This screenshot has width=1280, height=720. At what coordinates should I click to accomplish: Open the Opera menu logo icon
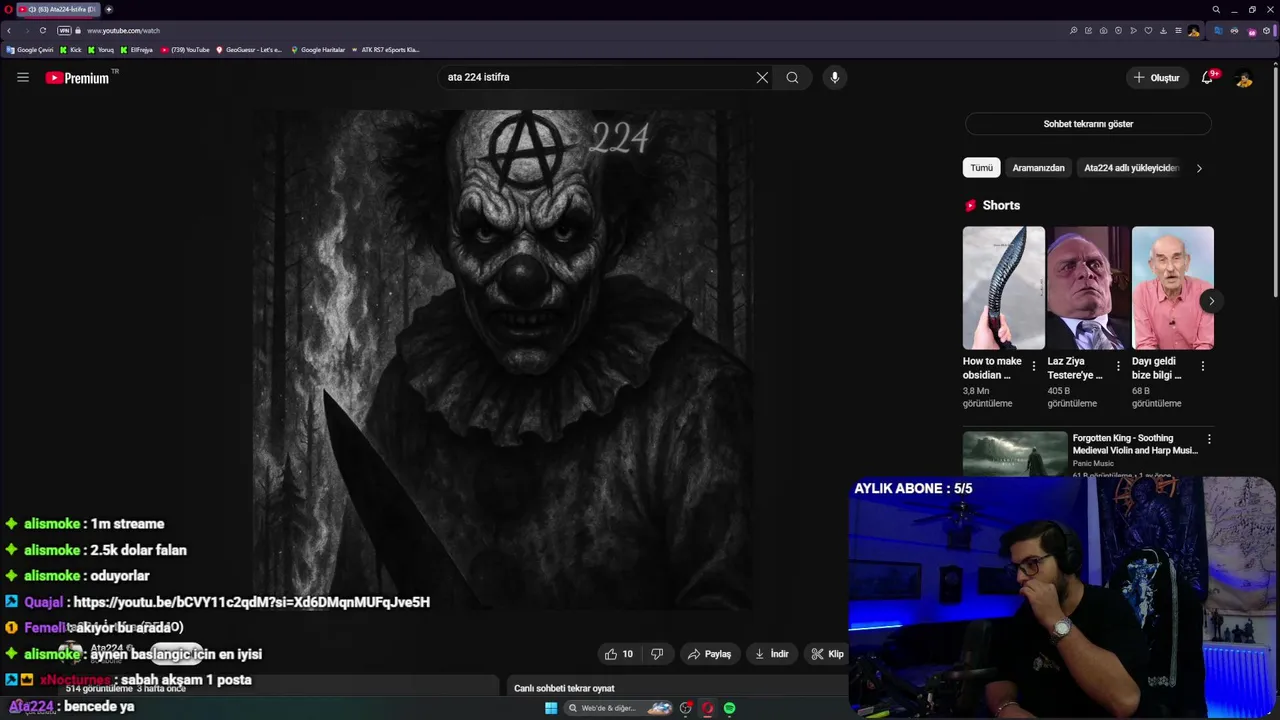(8, 9)
